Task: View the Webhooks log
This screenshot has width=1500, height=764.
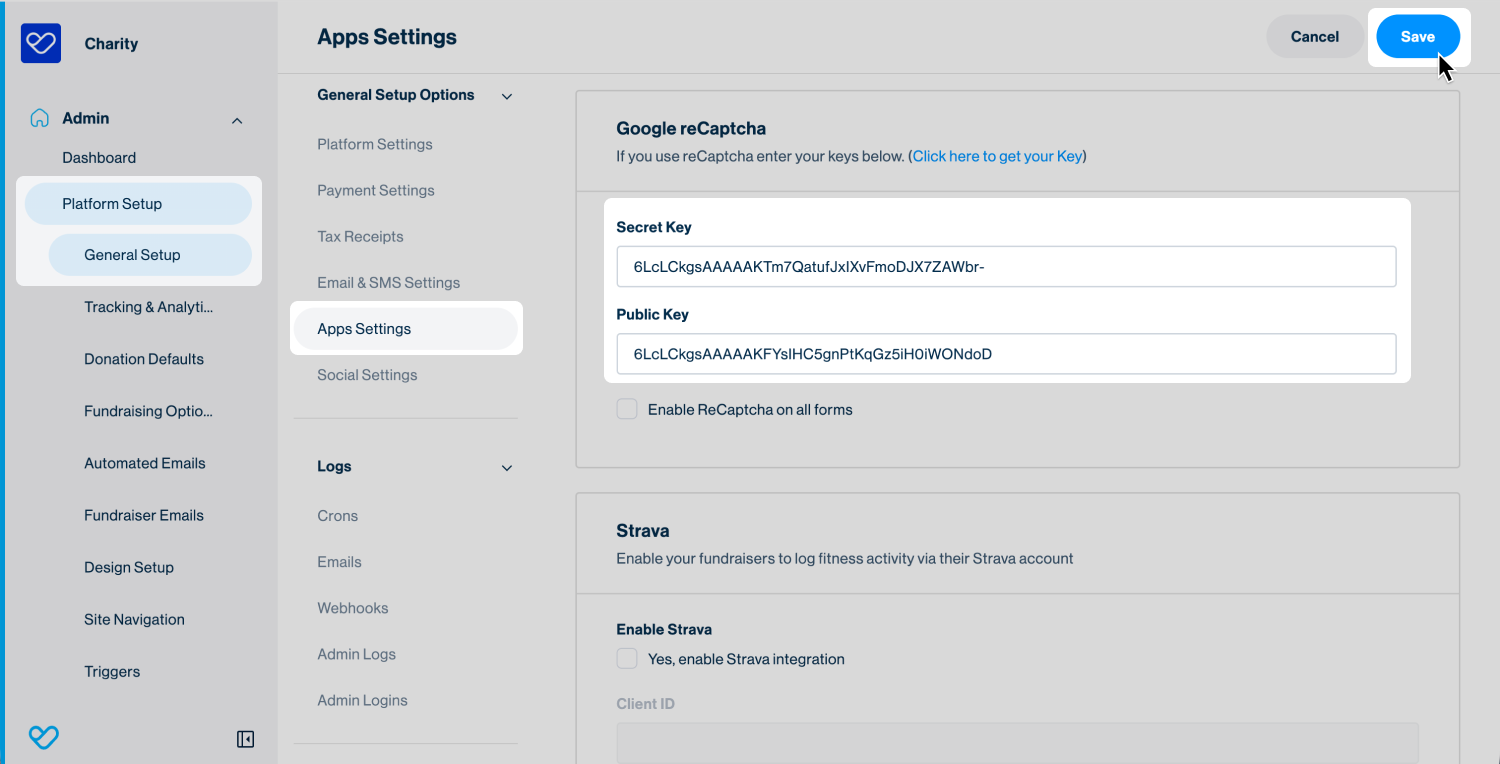Action: (352, 607)
